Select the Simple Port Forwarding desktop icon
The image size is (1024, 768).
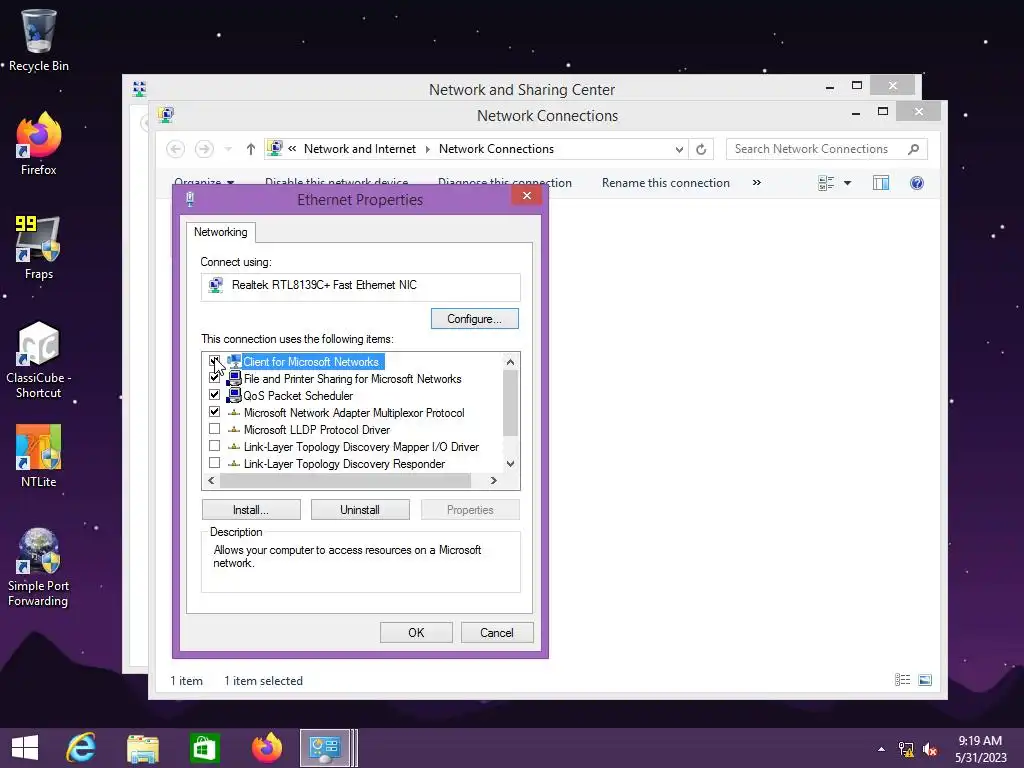39,567
